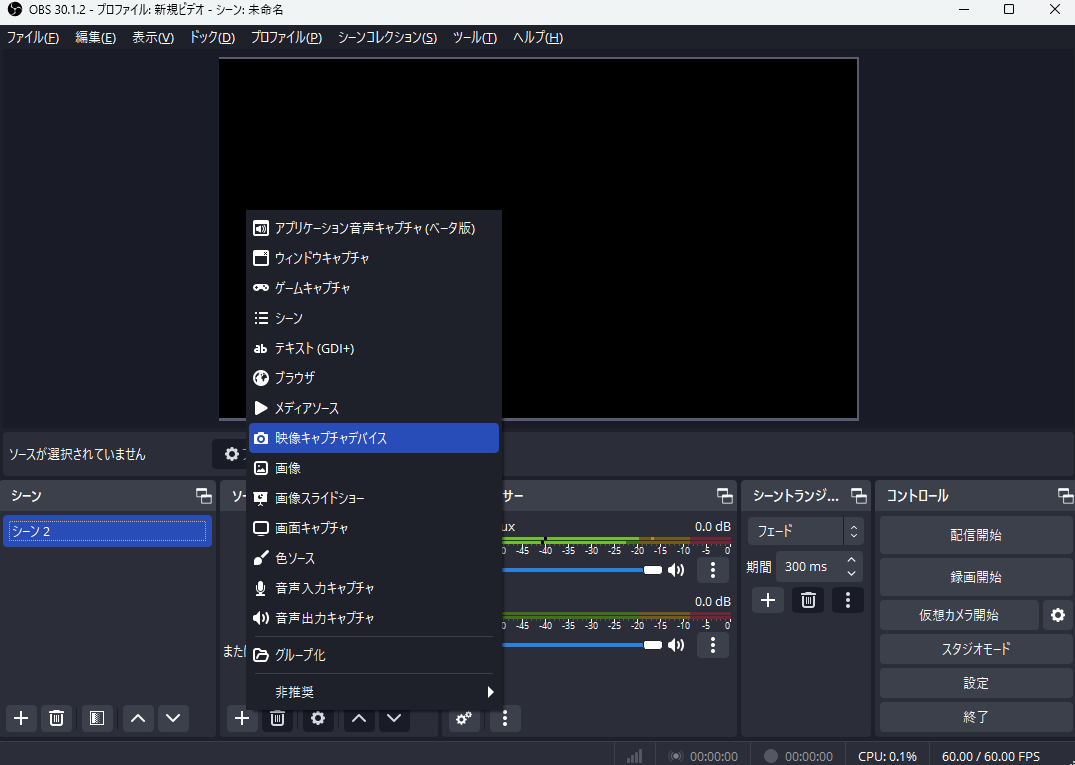The image size is (1075, 765).
Task: Mute the second mixer track speaker icon
Action: point(676,645)
